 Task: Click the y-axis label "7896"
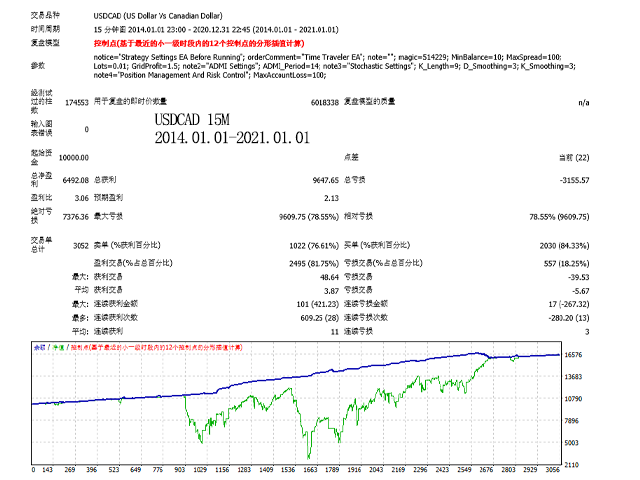[571, 421]
